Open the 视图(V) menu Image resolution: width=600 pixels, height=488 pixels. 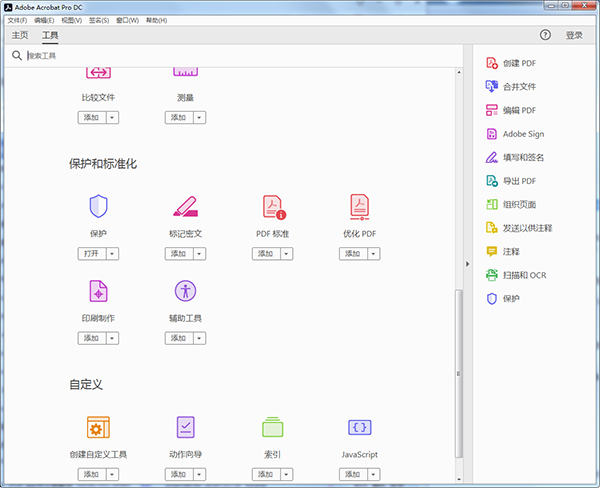pyautogui.click(x=72, y=20)
